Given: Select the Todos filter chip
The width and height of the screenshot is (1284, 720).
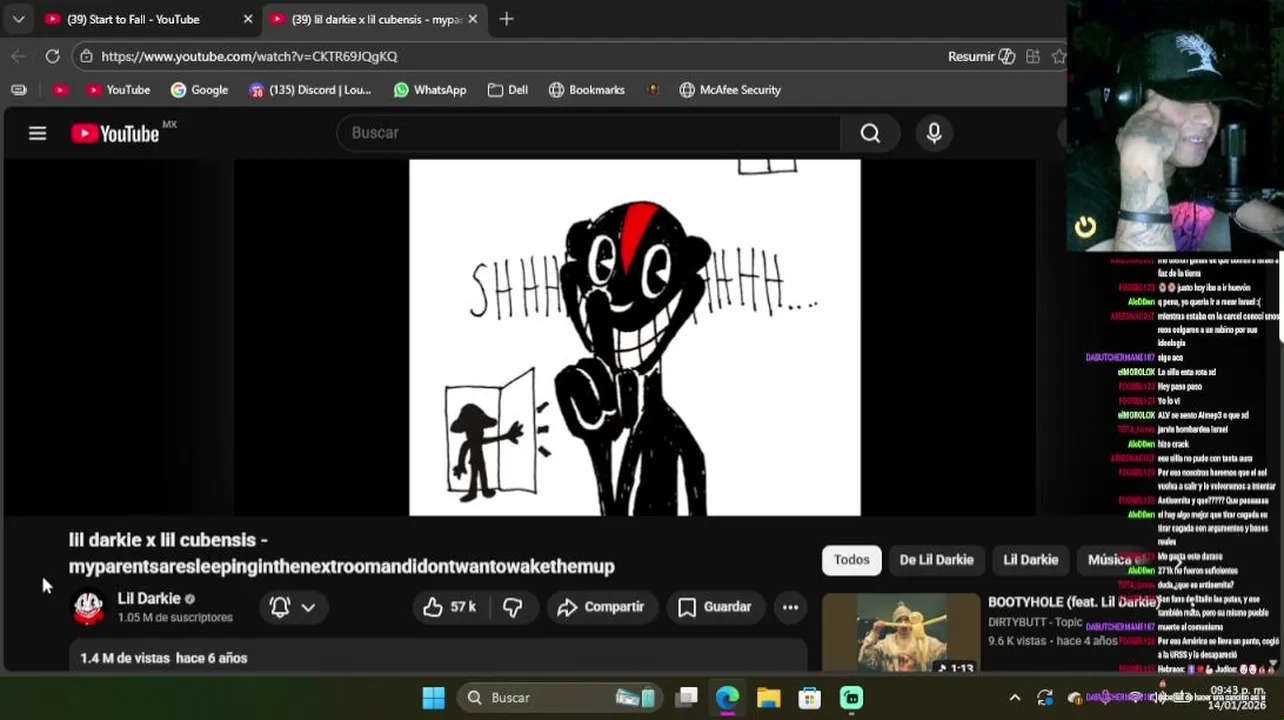Looking at the screenshot, I should coord(852,560).
